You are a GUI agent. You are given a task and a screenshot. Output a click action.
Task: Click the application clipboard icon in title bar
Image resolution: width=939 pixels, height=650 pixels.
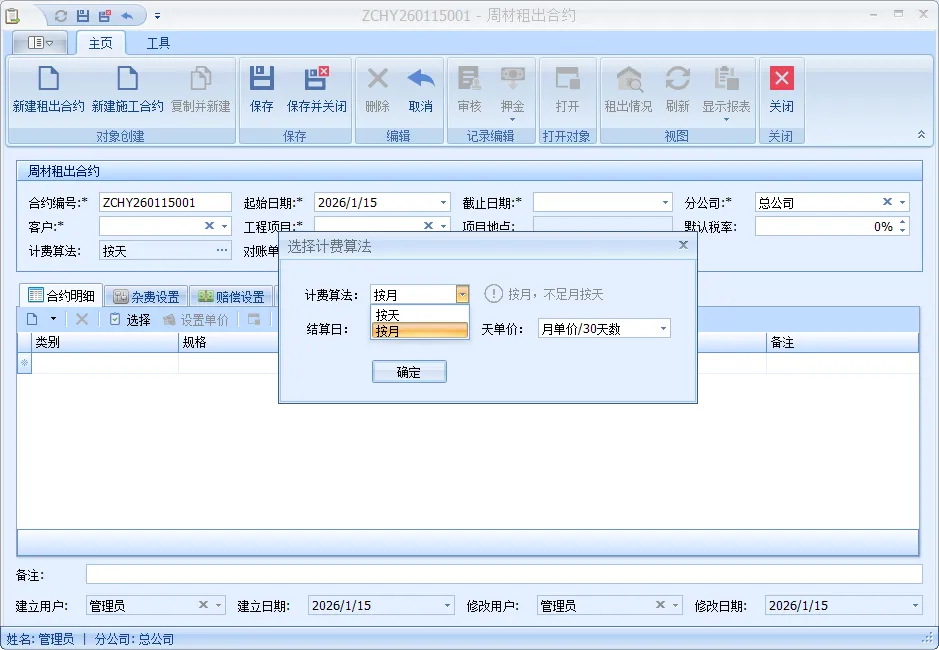(x=12, y=16)
